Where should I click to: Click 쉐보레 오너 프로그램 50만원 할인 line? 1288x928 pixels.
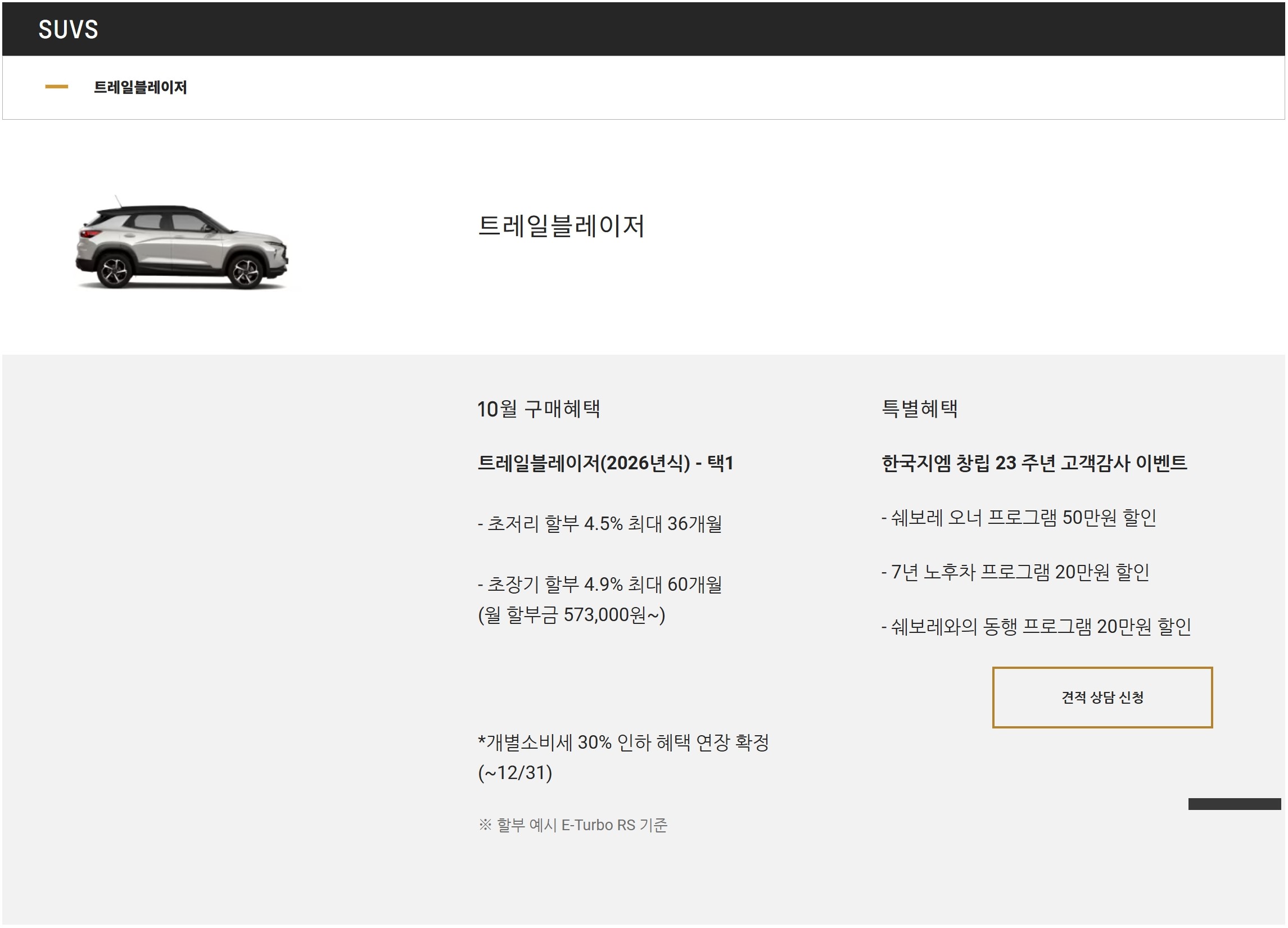pos(1019,518)
